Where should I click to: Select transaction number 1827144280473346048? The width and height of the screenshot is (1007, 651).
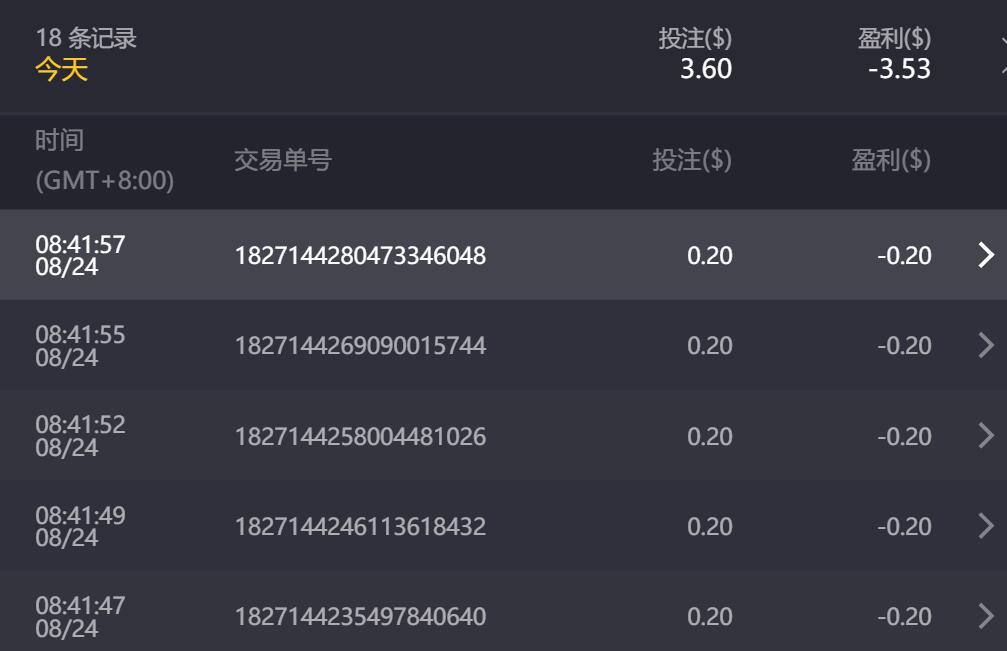(360, 256)
